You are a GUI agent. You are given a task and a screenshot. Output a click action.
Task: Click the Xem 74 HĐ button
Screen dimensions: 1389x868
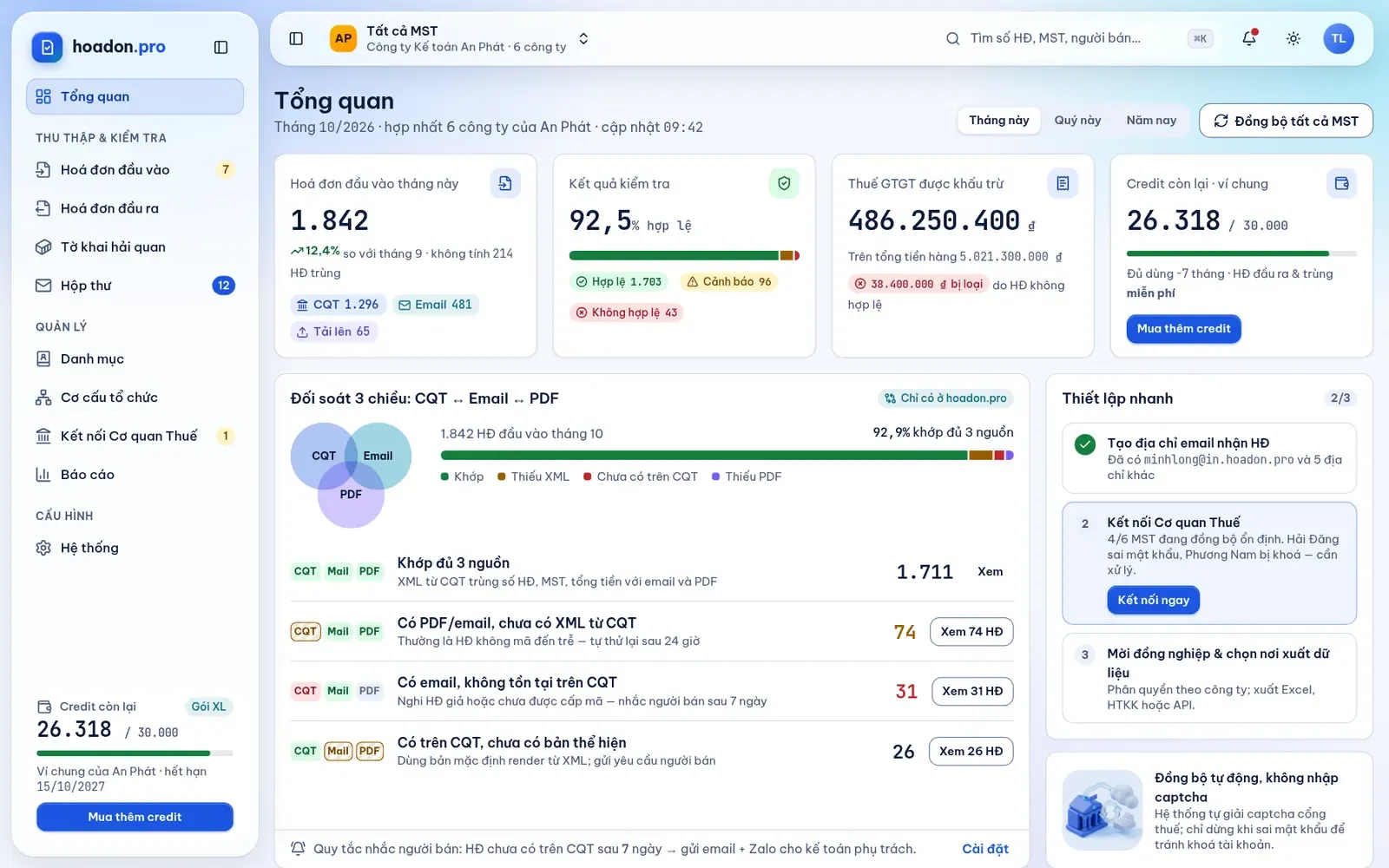971,632
